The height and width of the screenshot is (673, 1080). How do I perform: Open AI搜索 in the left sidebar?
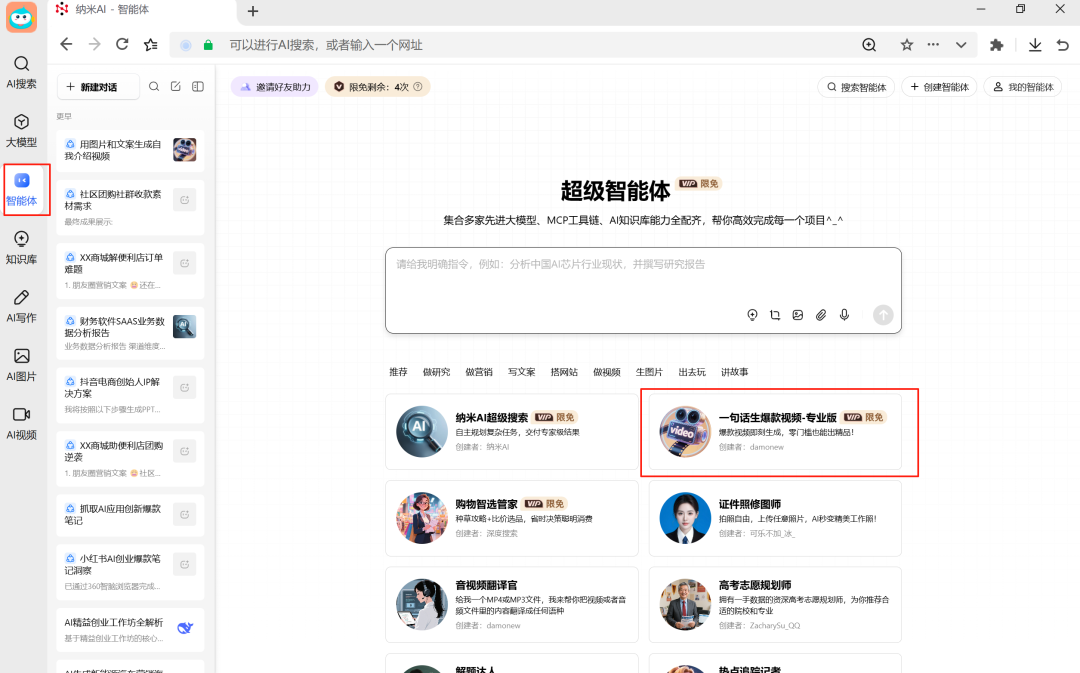tap(21, 73)
